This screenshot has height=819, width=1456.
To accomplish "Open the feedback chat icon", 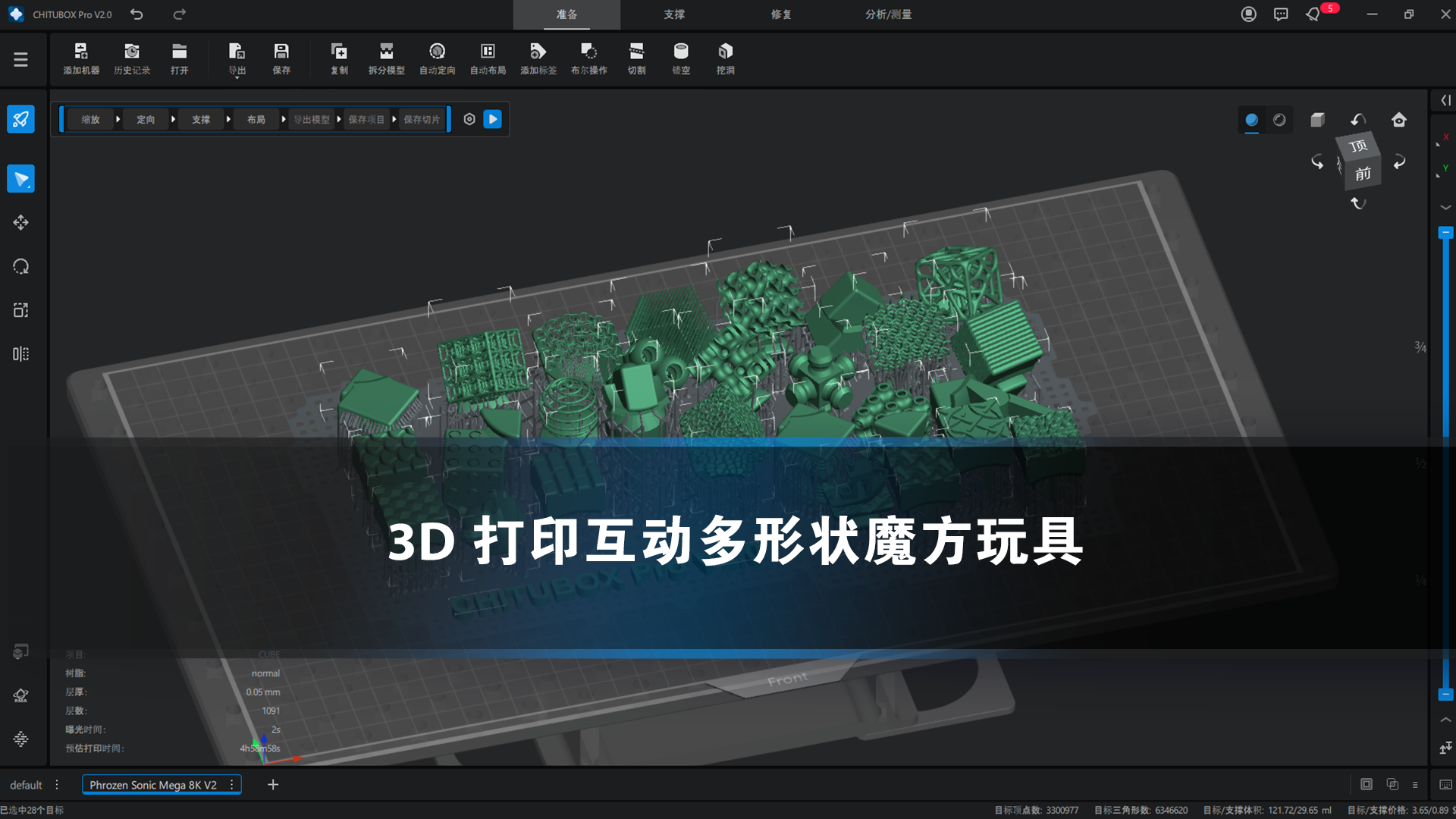I will pos(1281,14).
